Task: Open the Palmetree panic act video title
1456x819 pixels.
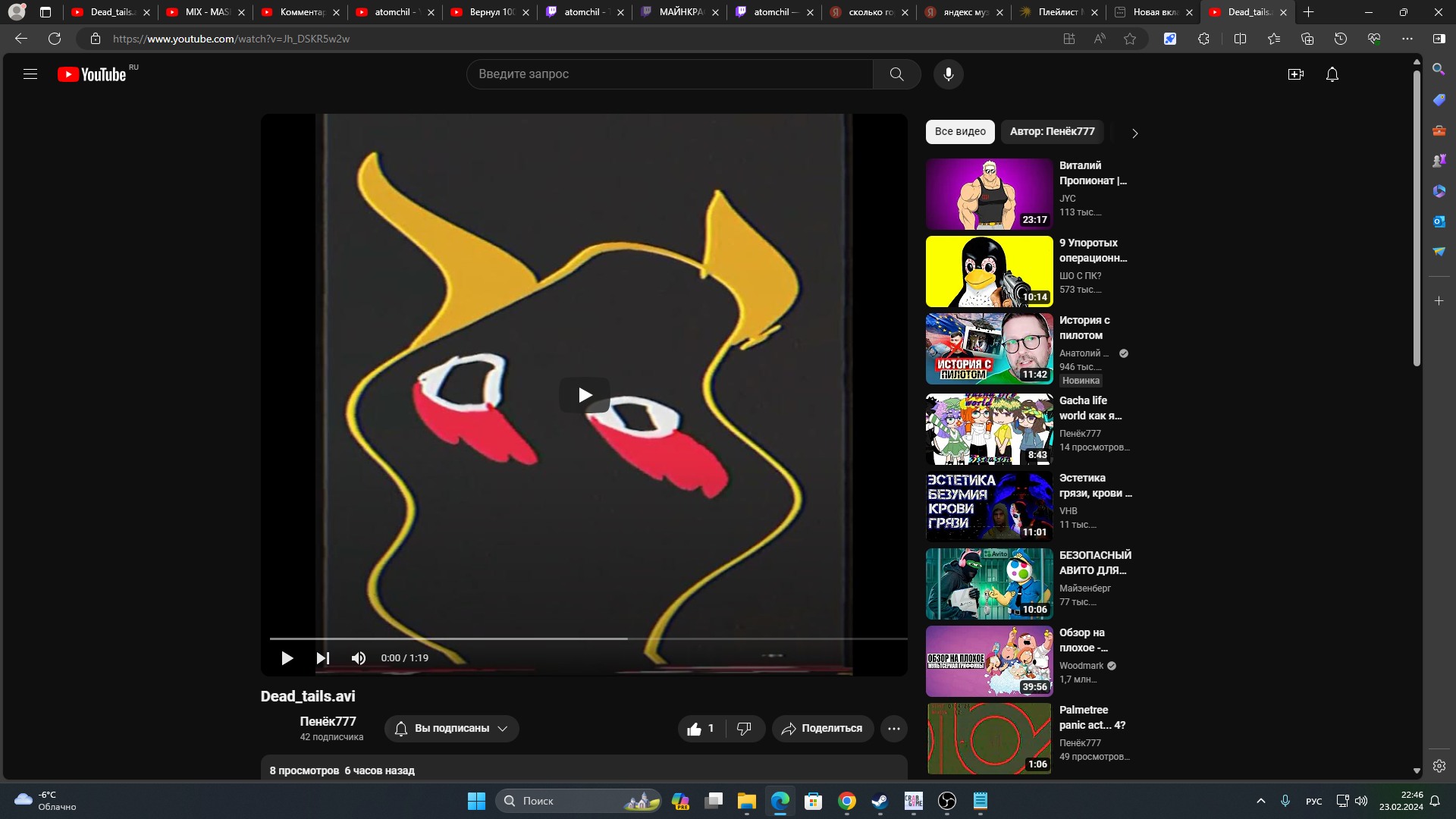Action: 1092,717
